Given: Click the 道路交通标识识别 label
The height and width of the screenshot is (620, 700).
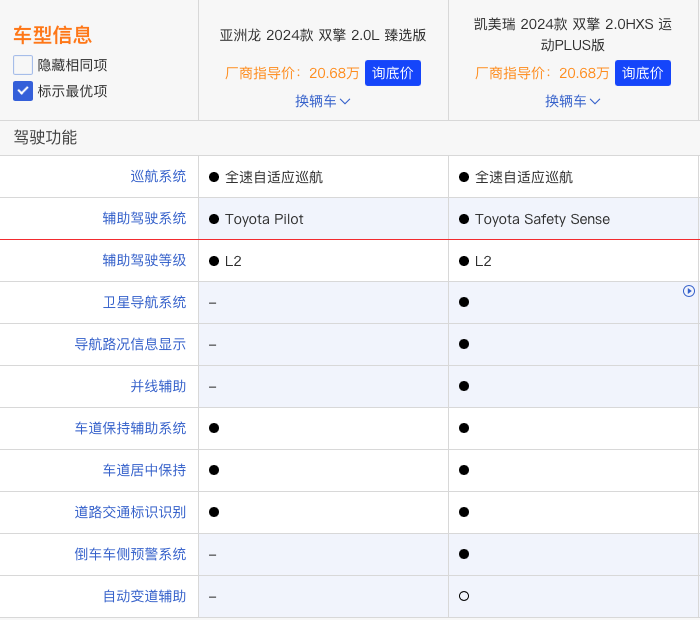Looking at the screenshot, I should [x=130, y=512].
